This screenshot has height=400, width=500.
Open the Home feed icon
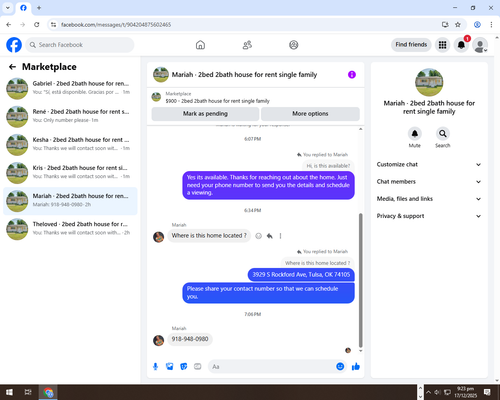pyautogui.click(x=200, y=45)
